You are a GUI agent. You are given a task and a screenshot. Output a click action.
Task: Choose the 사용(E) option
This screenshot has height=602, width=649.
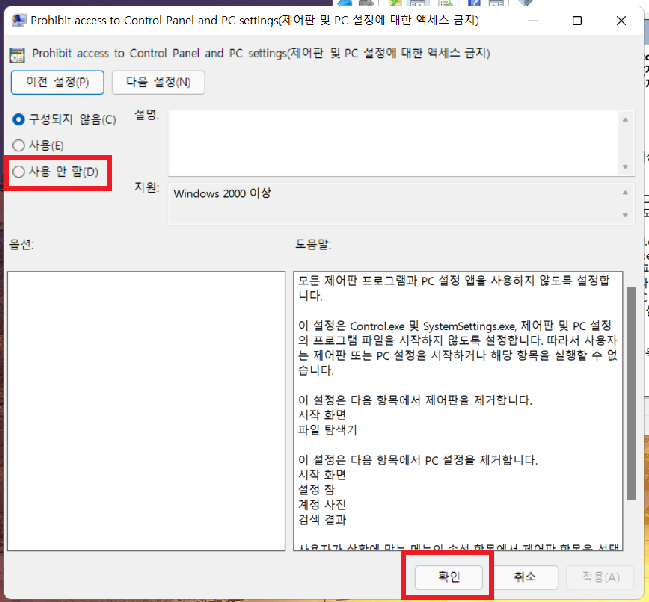(38, 145)
